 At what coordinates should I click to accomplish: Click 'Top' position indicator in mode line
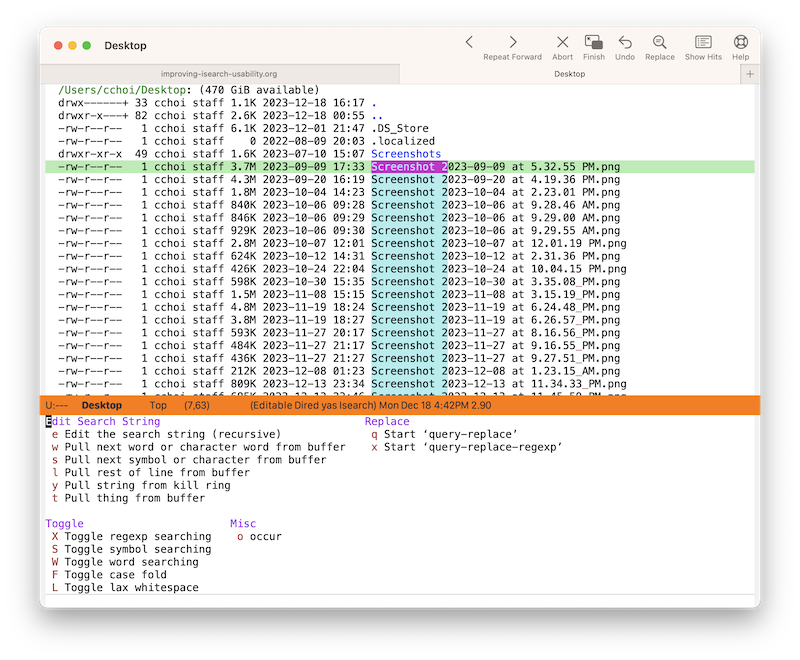point(158,405)
